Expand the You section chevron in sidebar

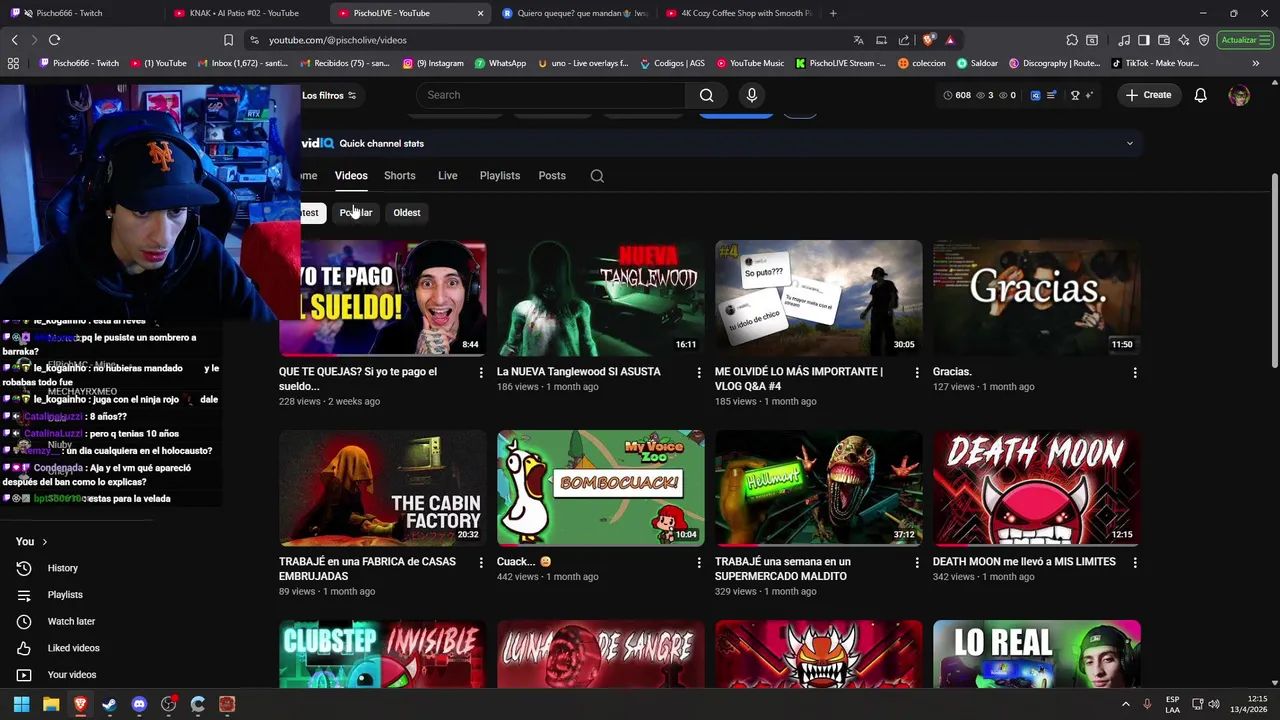[44, 542]
